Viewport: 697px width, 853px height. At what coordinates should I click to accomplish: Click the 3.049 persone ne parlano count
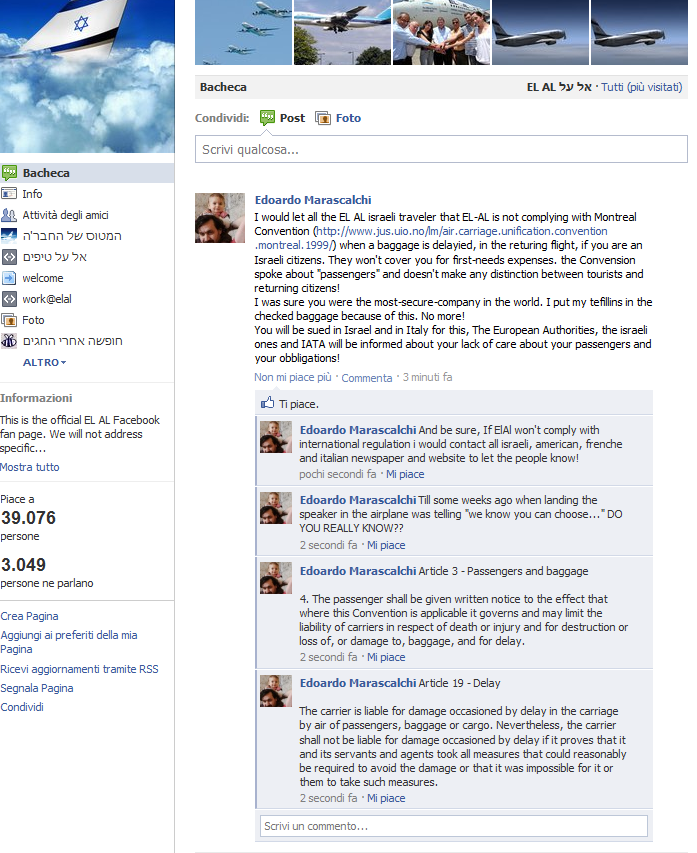(23, 565)
